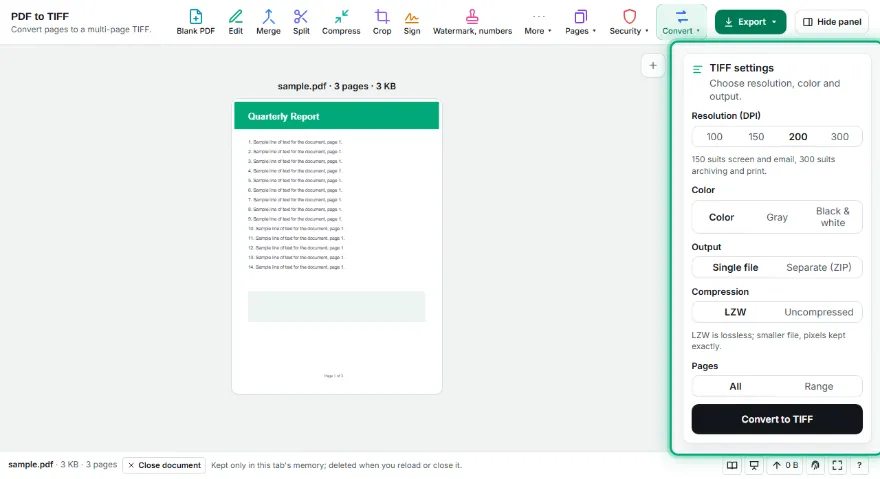Click the book reading-view icon in status bar
Screen dimensions: 880x479
click(732, 465)
